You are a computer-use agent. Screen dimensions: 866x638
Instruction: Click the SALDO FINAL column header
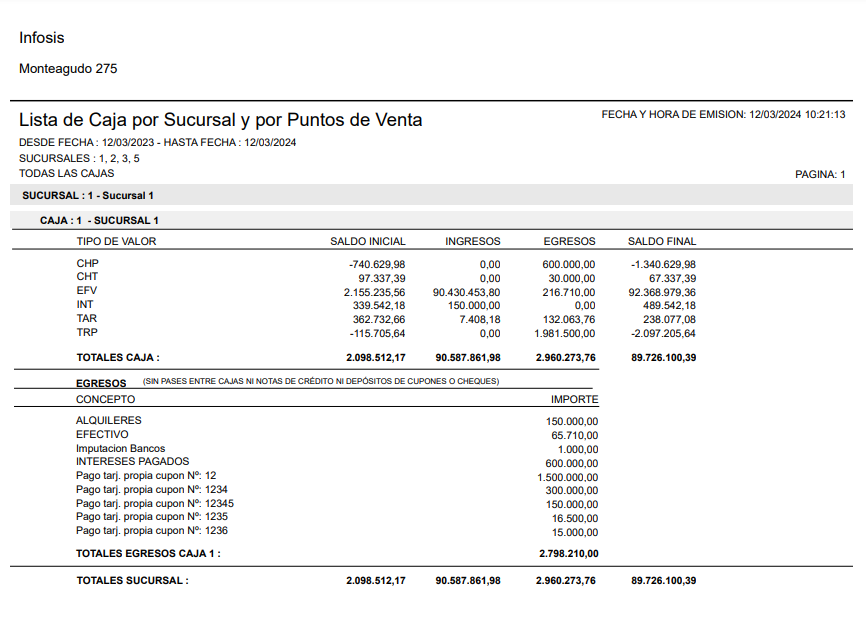click(x=662, y=241)
